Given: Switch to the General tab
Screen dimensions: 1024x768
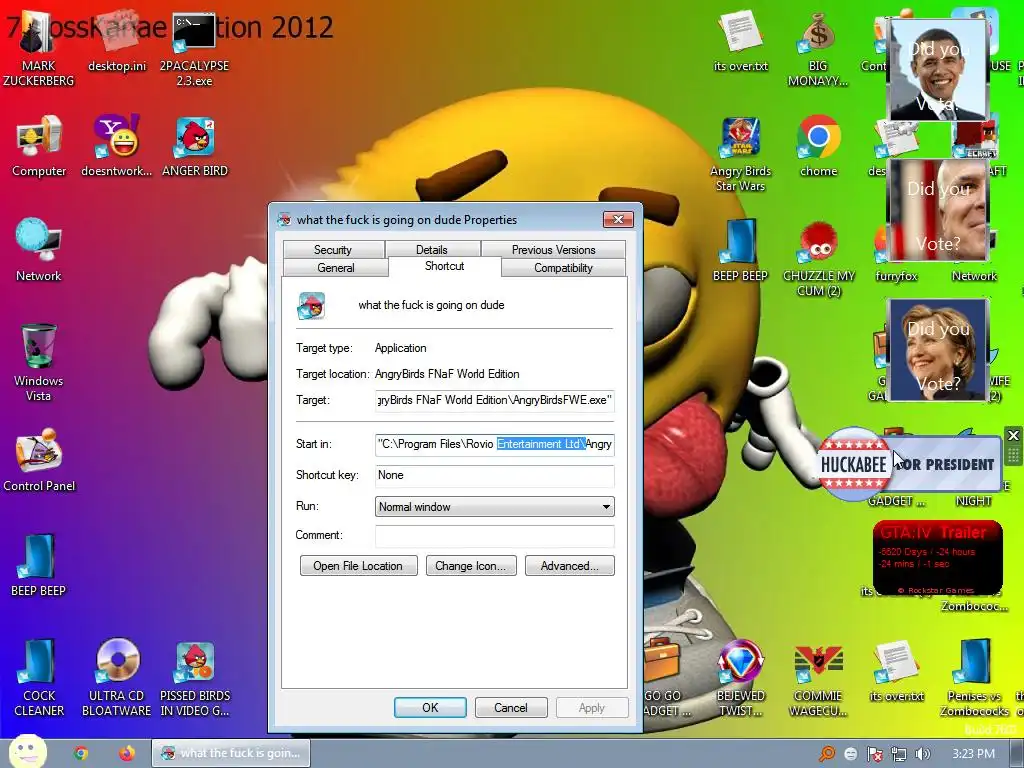Looking at the screenshot, I should [336, 268].
